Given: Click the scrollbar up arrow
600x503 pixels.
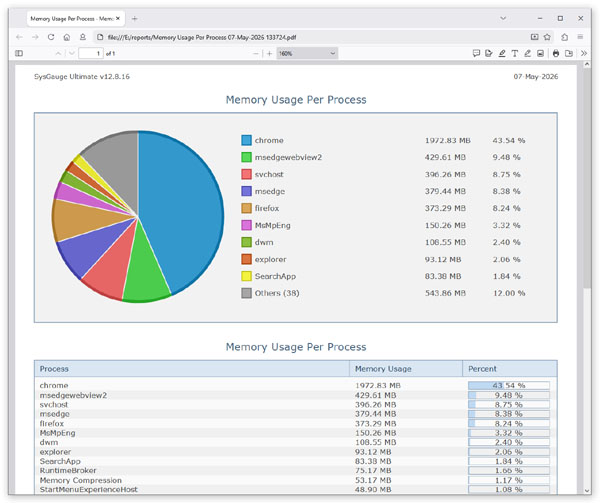Looking at the screenshot, I should (587, 65).
